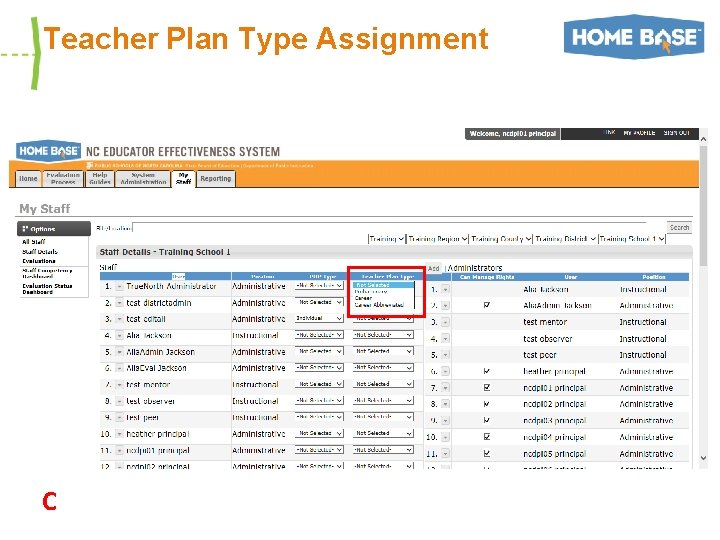Open PDP Type dropdown for TrueNorth Administrator

click(x=319, y=286)
